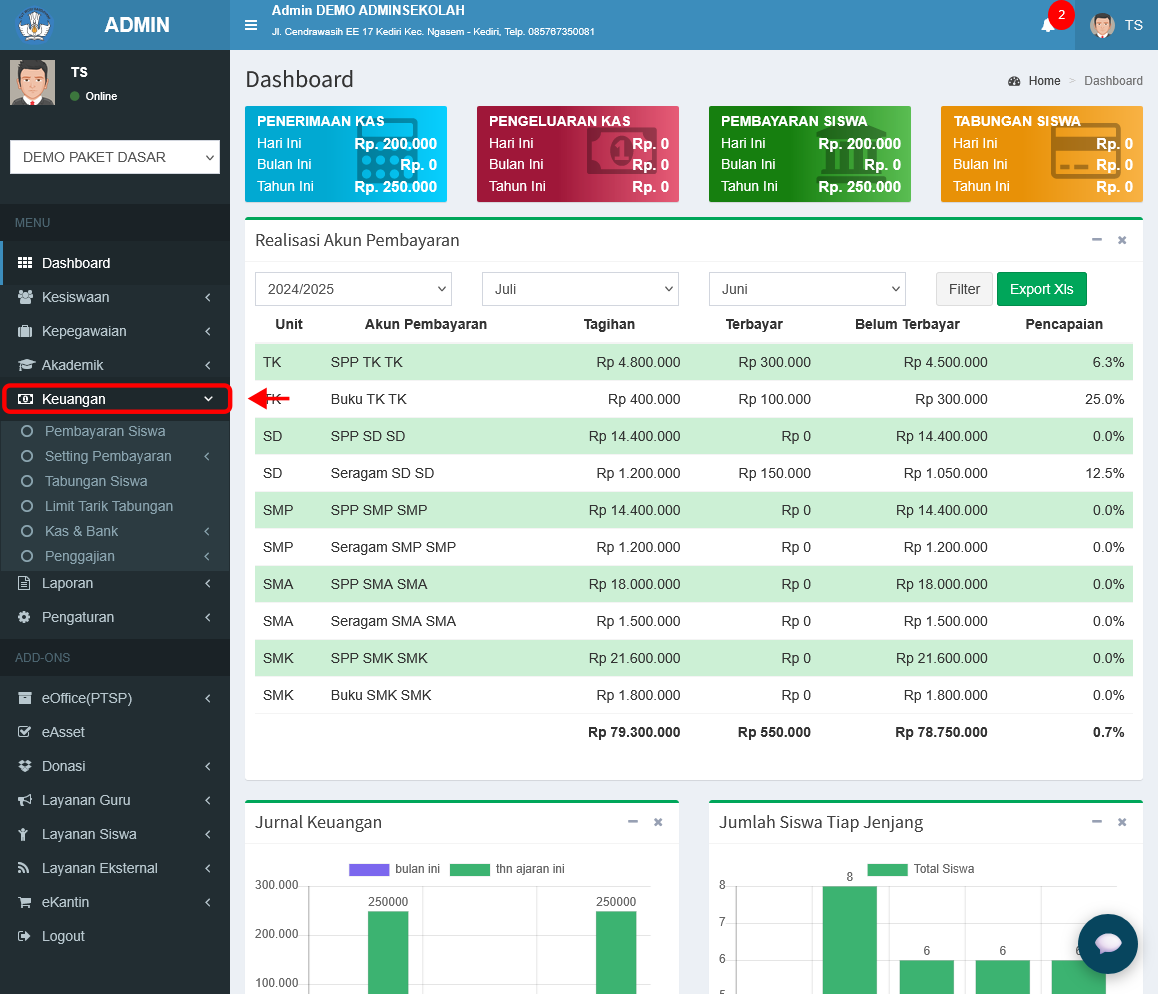Screen dimensions: 1158x994
Task: Click the TS user avatar in top bar
Action: pyautogui.click(x=1102, y=25)
